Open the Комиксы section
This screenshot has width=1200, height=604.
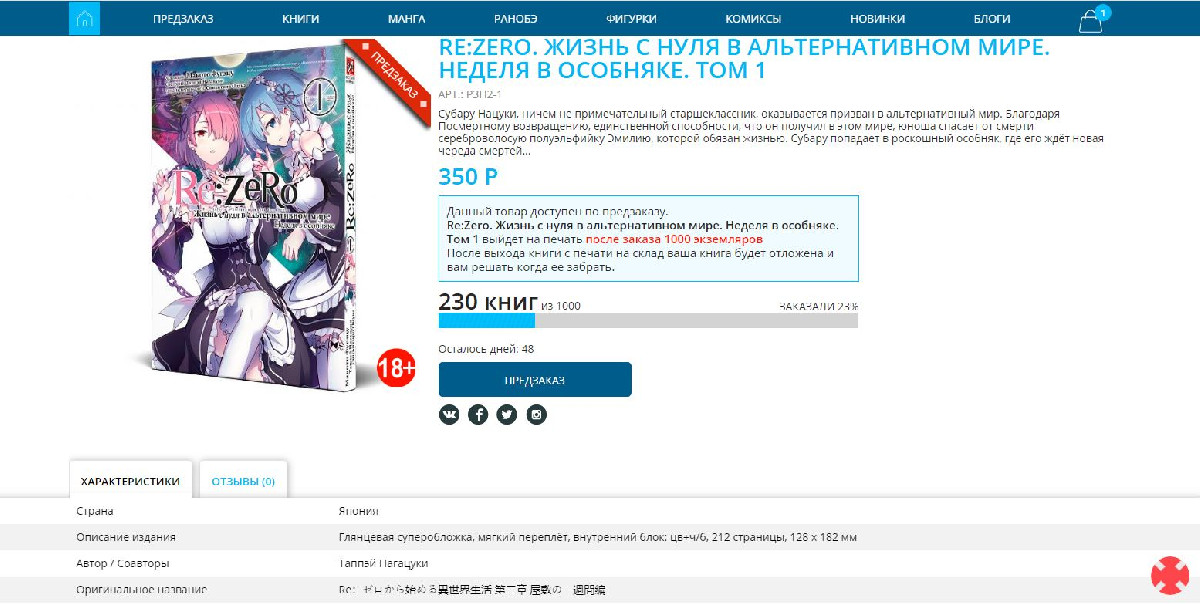[753, 19]
